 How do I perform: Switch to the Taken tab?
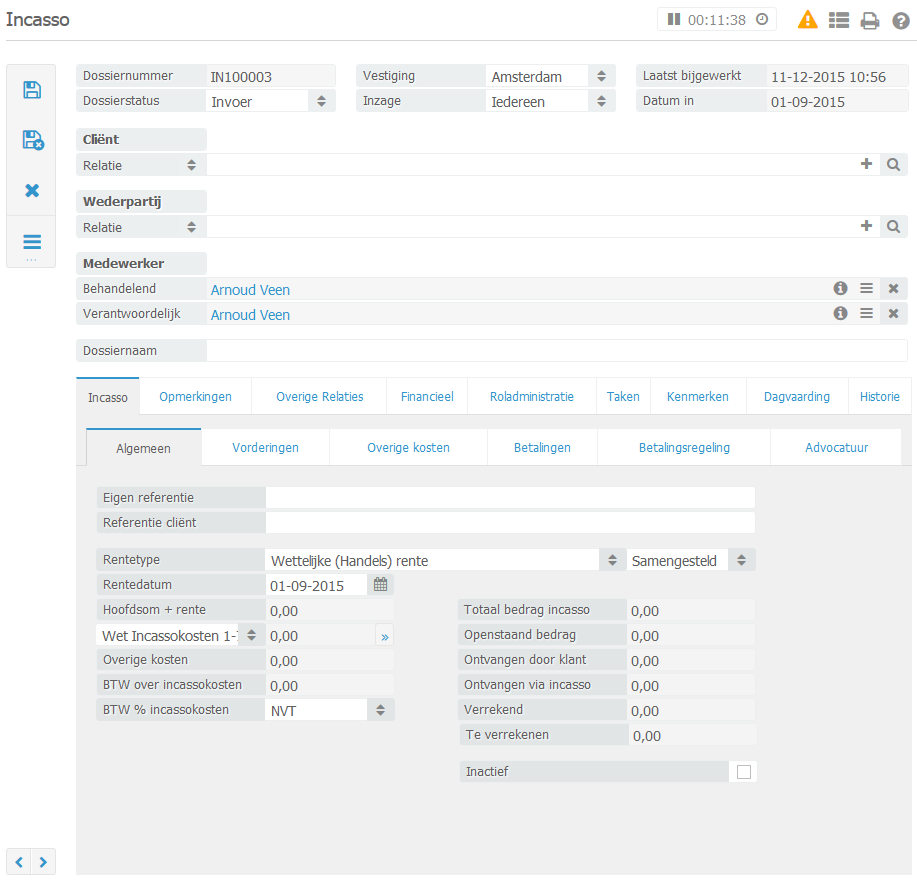pos(623,397)
